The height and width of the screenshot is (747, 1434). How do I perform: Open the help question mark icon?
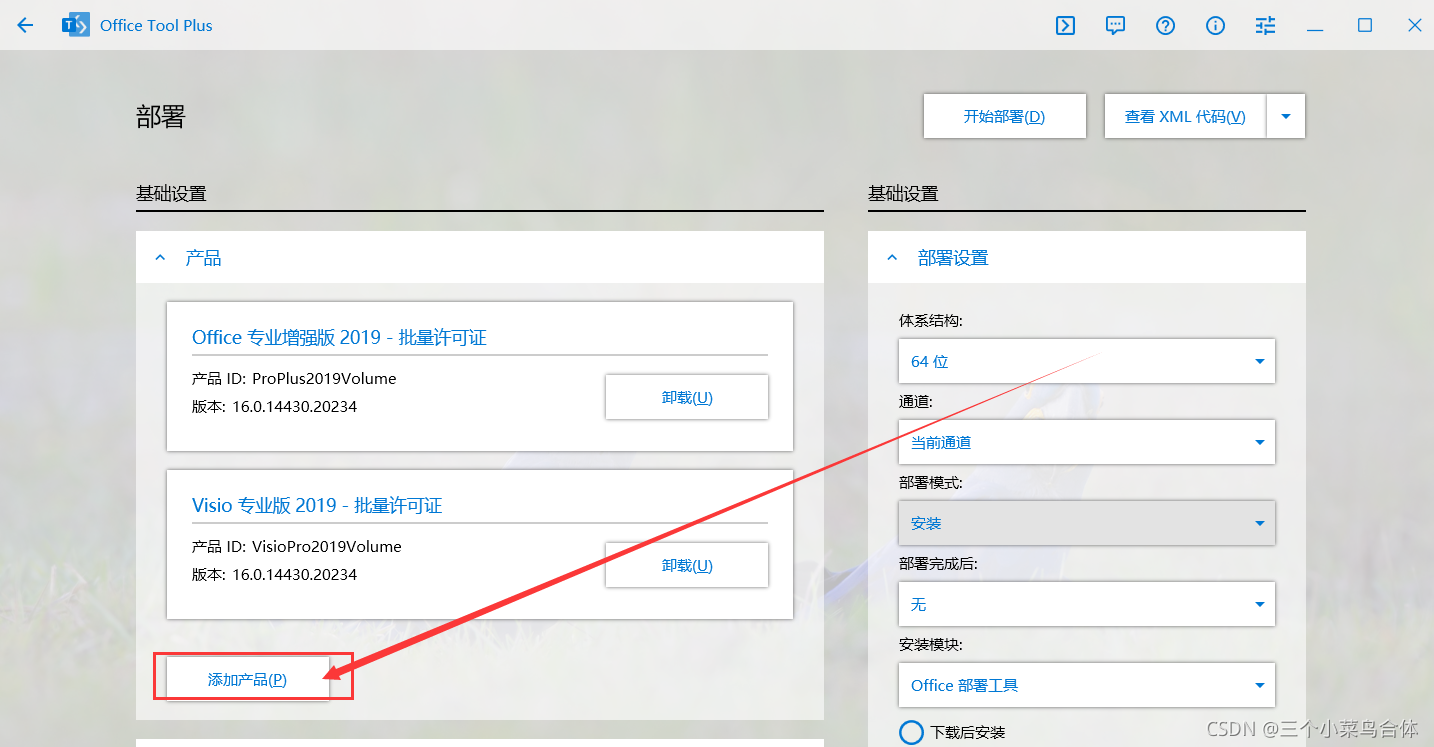1164,25
